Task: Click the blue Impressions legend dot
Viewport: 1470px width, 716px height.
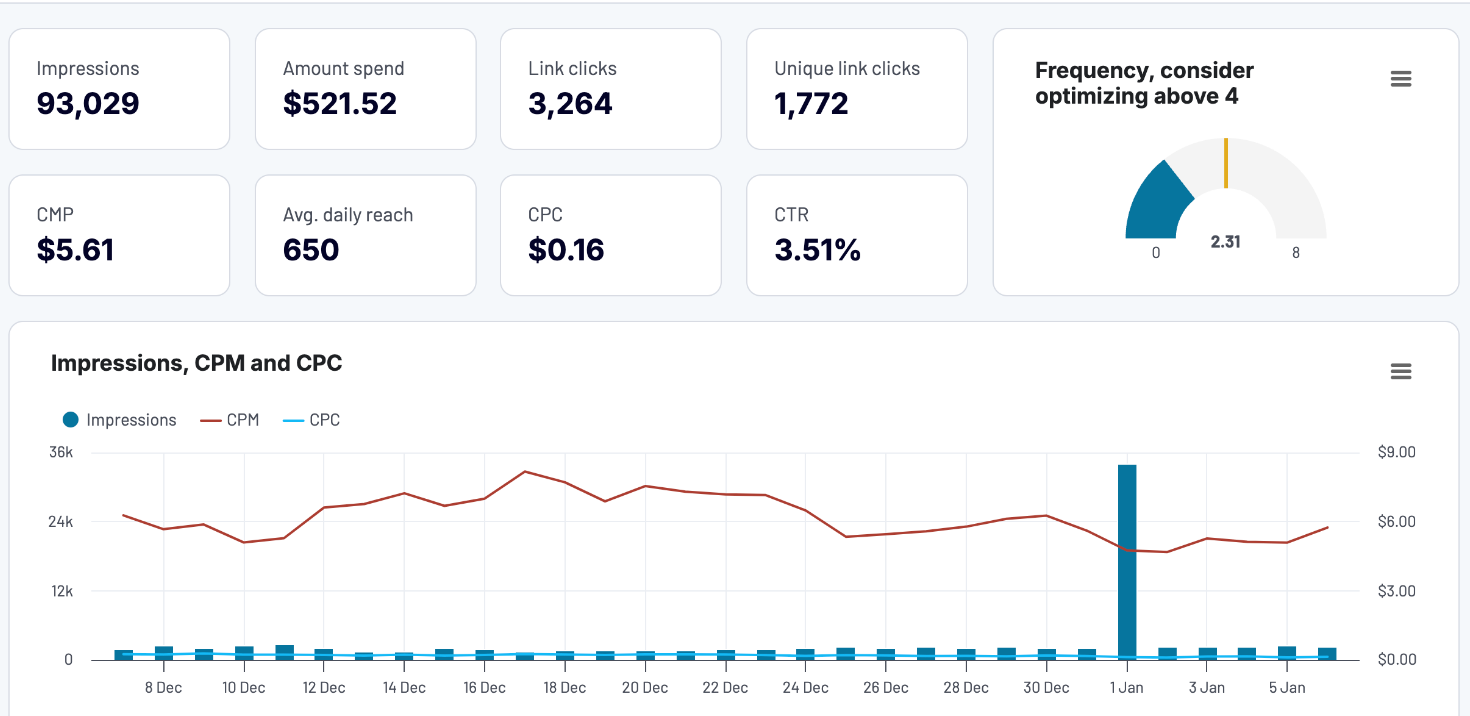Action: pyautogui.click(x=68, y=419)
